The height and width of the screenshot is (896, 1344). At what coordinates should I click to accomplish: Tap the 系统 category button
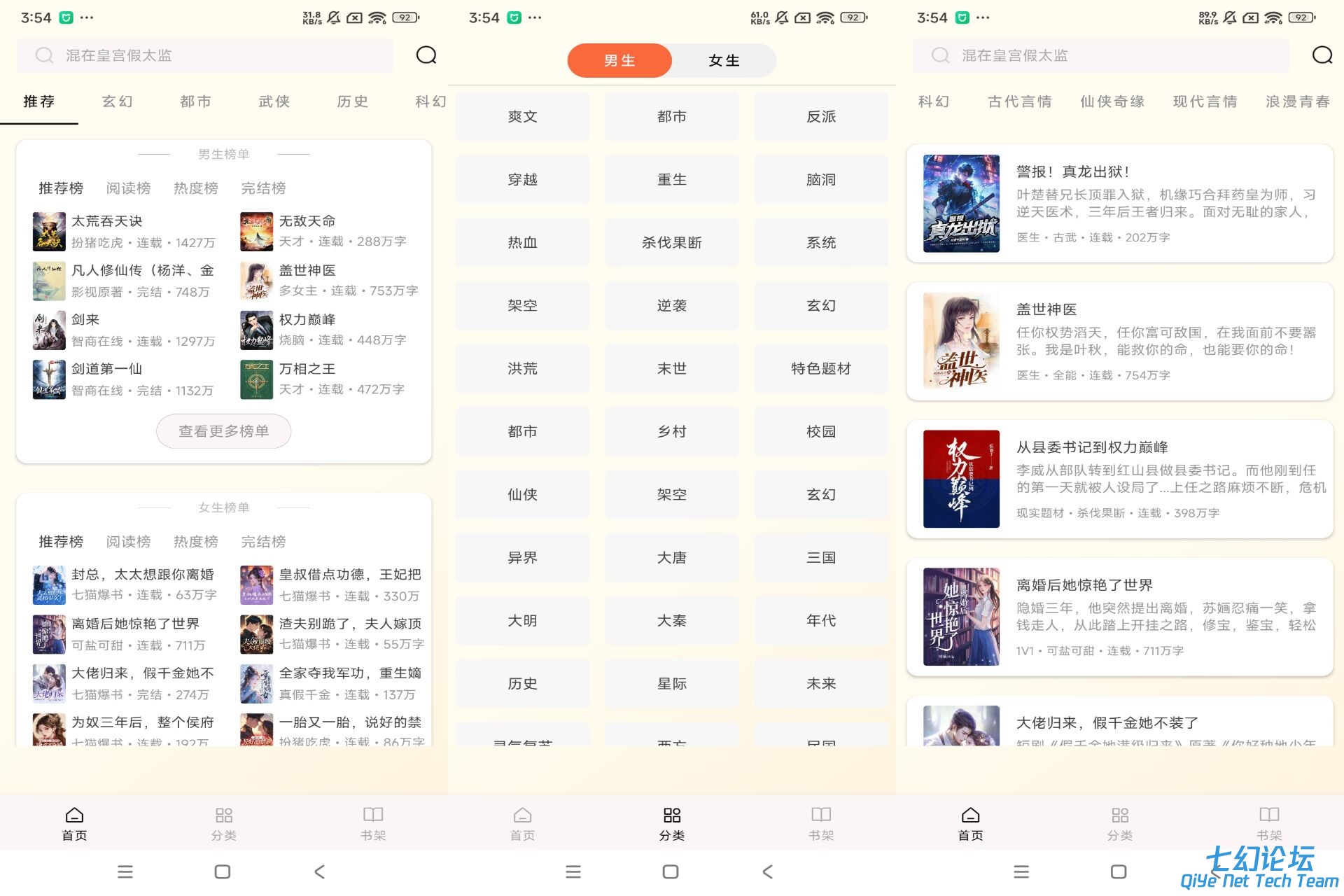[x=820, y=243]
